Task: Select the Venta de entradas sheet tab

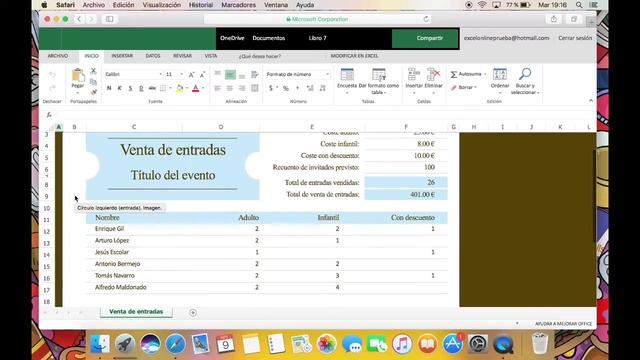Action: [x=136, y=311]
